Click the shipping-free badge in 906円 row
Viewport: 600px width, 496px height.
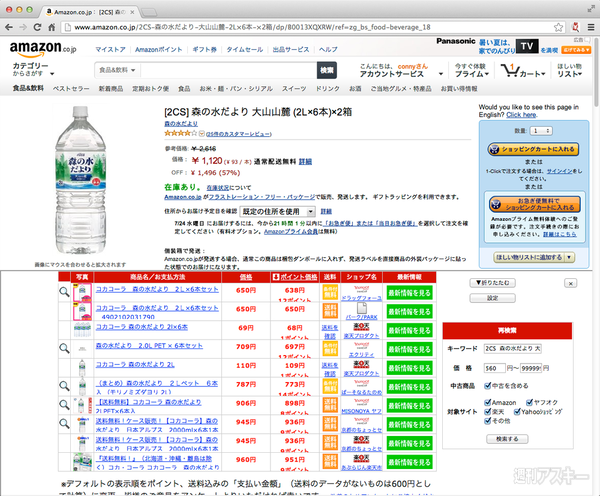click(x=330, y=405)
